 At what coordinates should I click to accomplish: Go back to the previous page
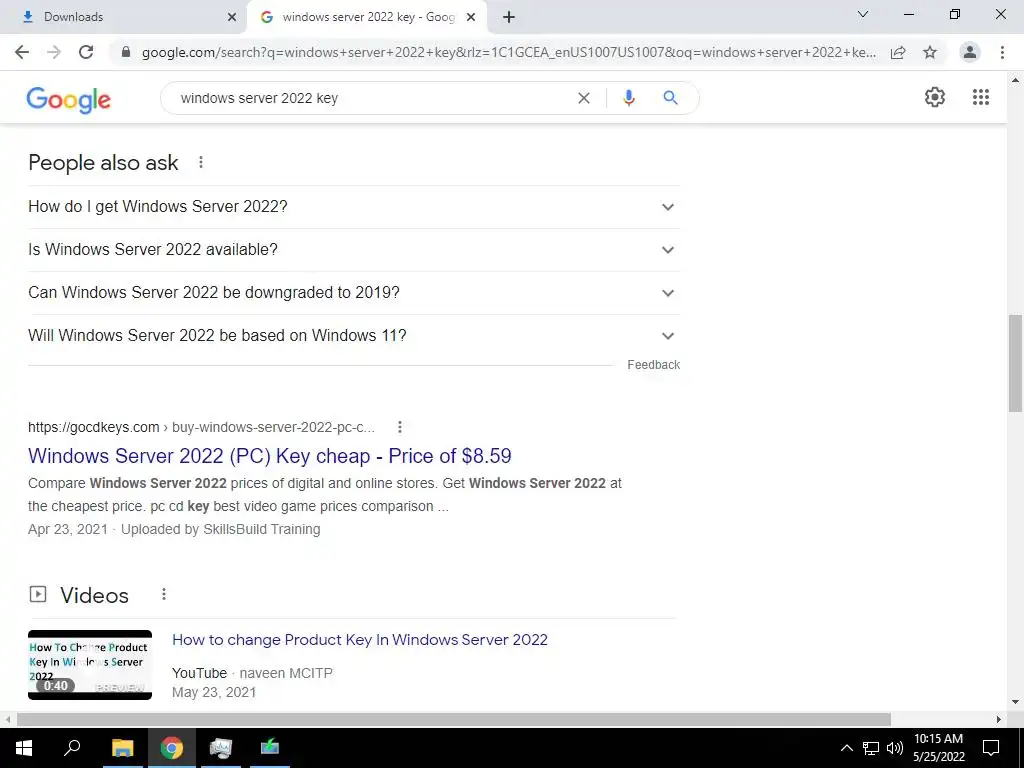pos(22,52)
